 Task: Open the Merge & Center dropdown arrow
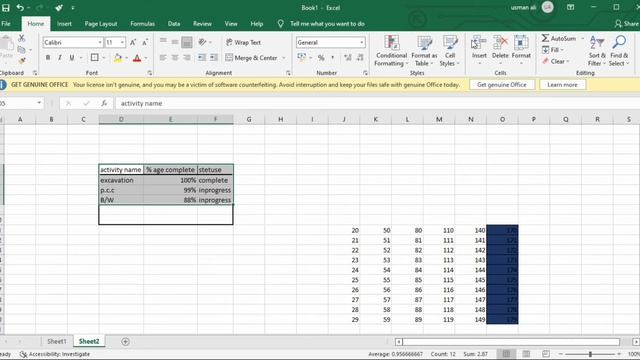284,58
